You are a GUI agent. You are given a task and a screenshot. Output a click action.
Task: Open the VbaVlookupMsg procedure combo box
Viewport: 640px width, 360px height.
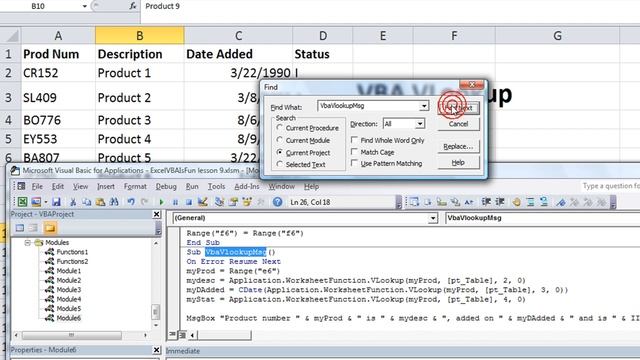542,218
